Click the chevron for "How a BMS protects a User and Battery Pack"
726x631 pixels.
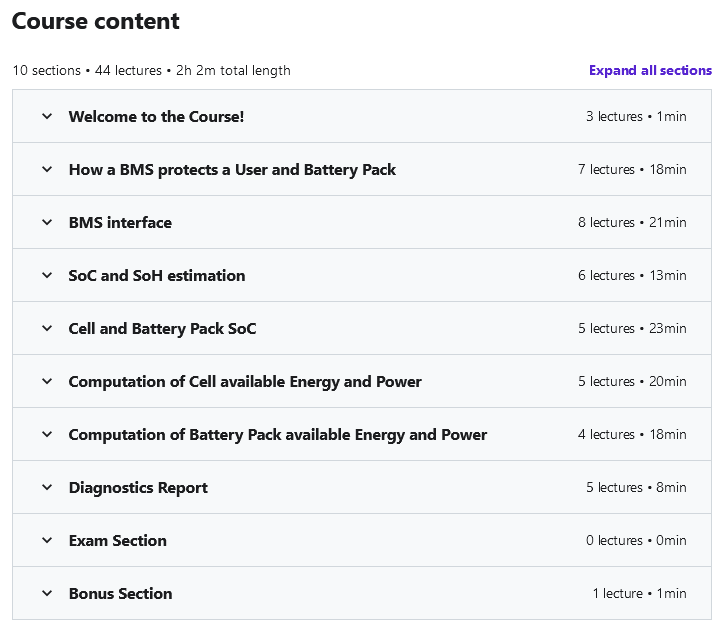click(47, 170)
